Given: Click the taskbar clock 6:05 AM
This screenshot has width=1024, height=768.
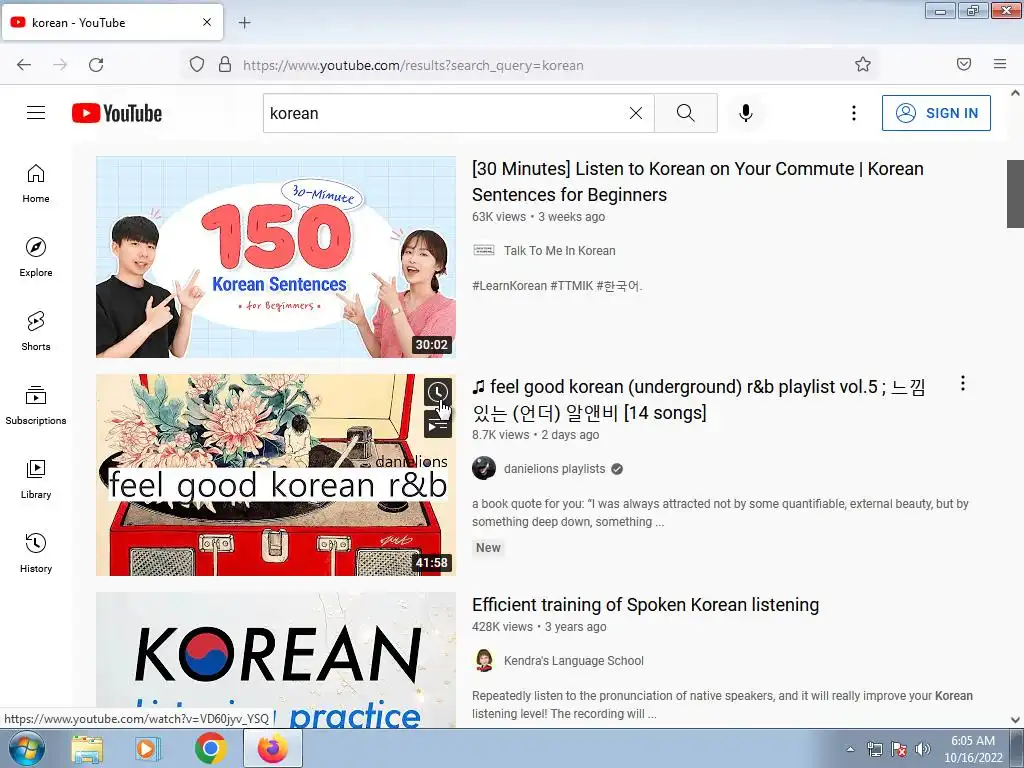Looking at the screenshot, I should coord(973,749).
